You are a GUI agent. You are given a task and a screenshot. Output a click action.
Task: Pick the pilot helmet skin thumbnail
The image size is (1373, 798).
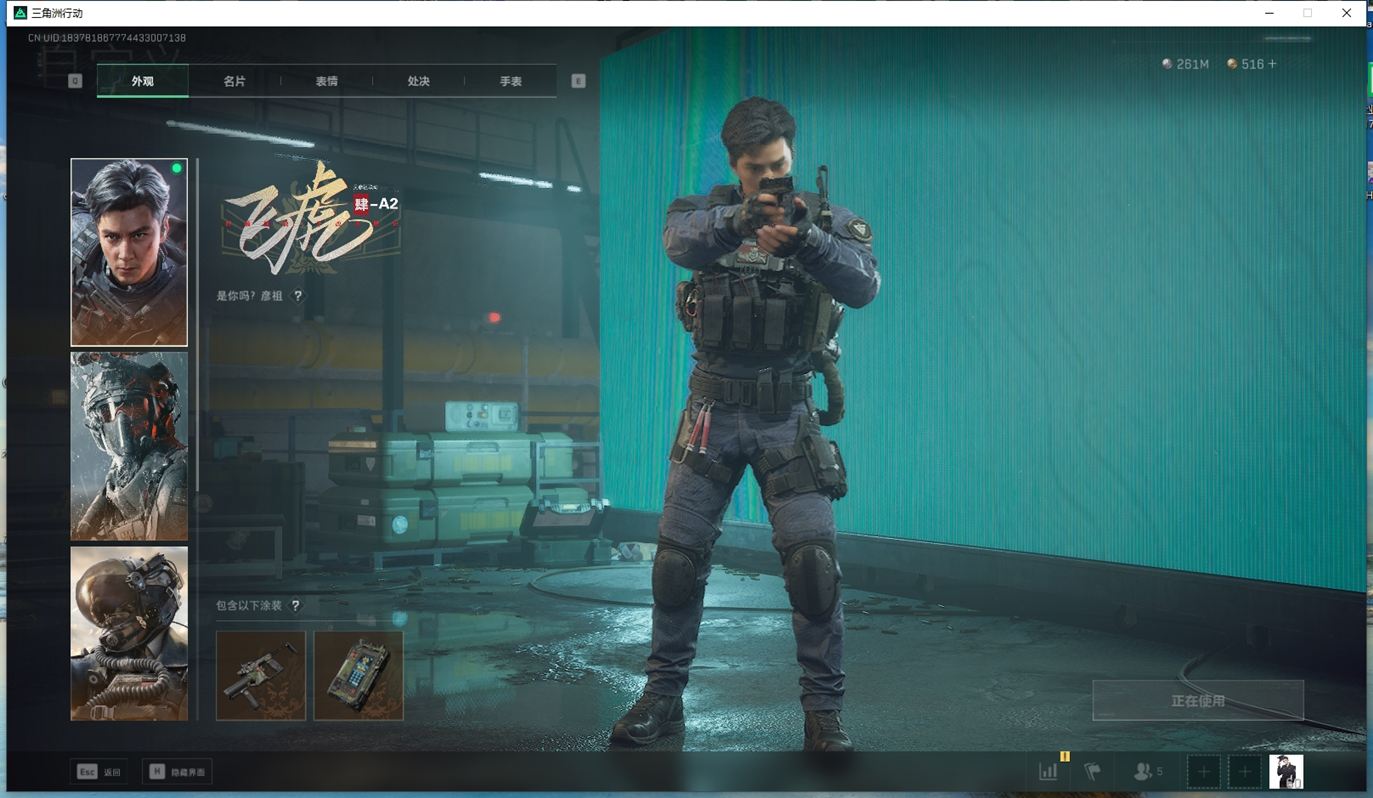point(129,633)
